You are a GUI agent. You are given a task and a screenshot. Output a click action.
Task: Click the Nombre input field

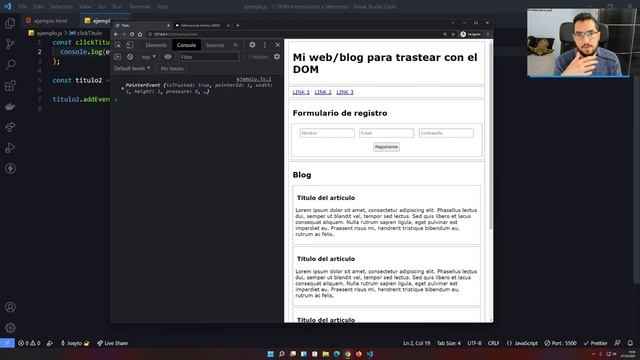(327, 133)
